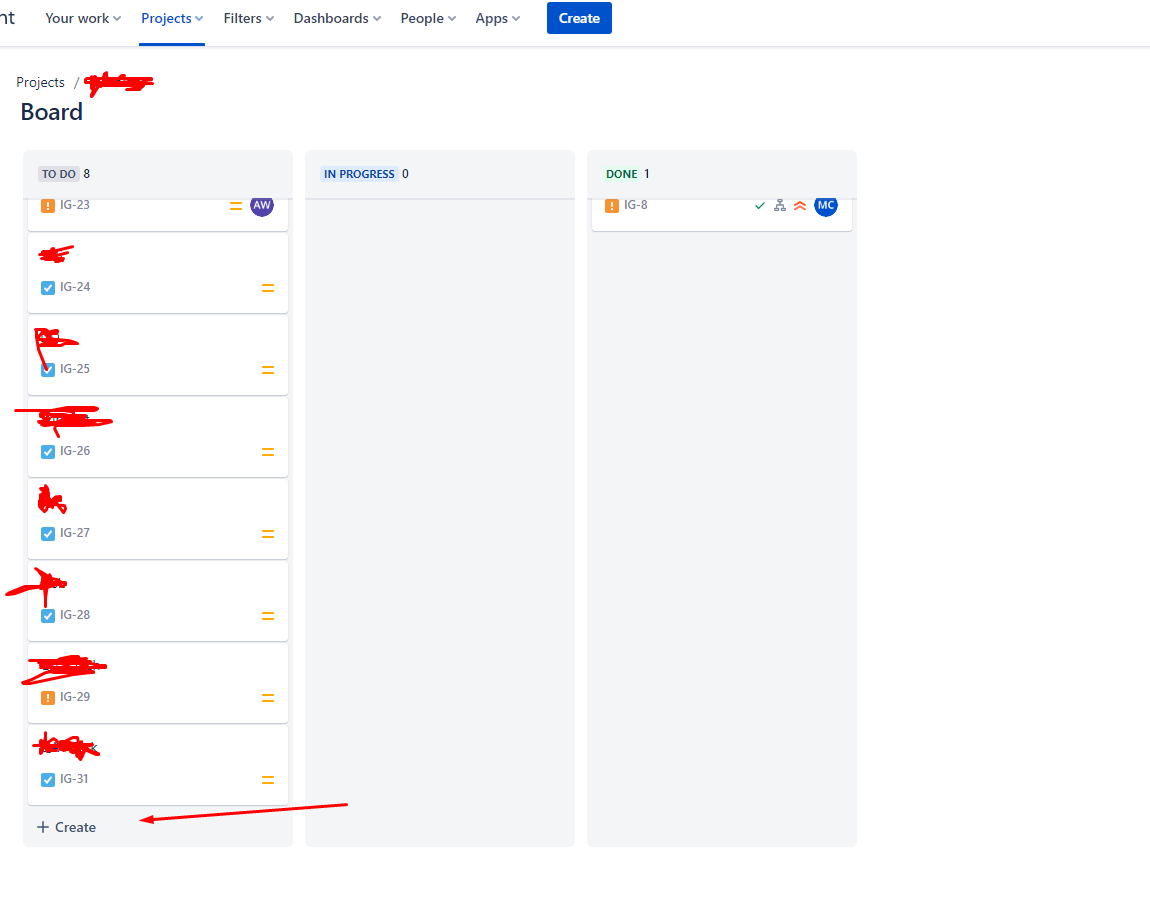Expand the Filters menu
The width and height of the screenshot is (1150, 897).
pos(249,18)
